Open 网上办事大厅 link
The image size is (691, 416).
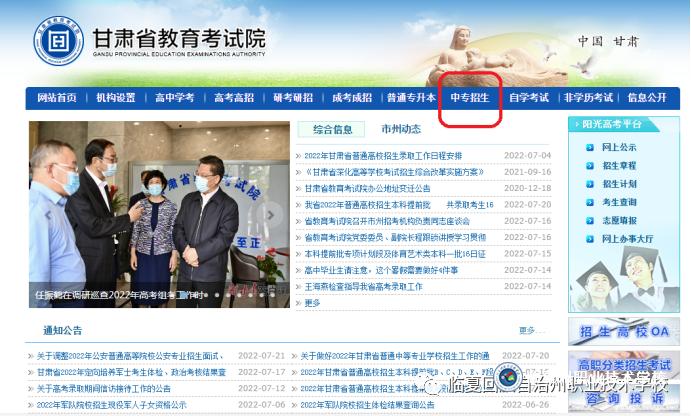pos(628,239)
